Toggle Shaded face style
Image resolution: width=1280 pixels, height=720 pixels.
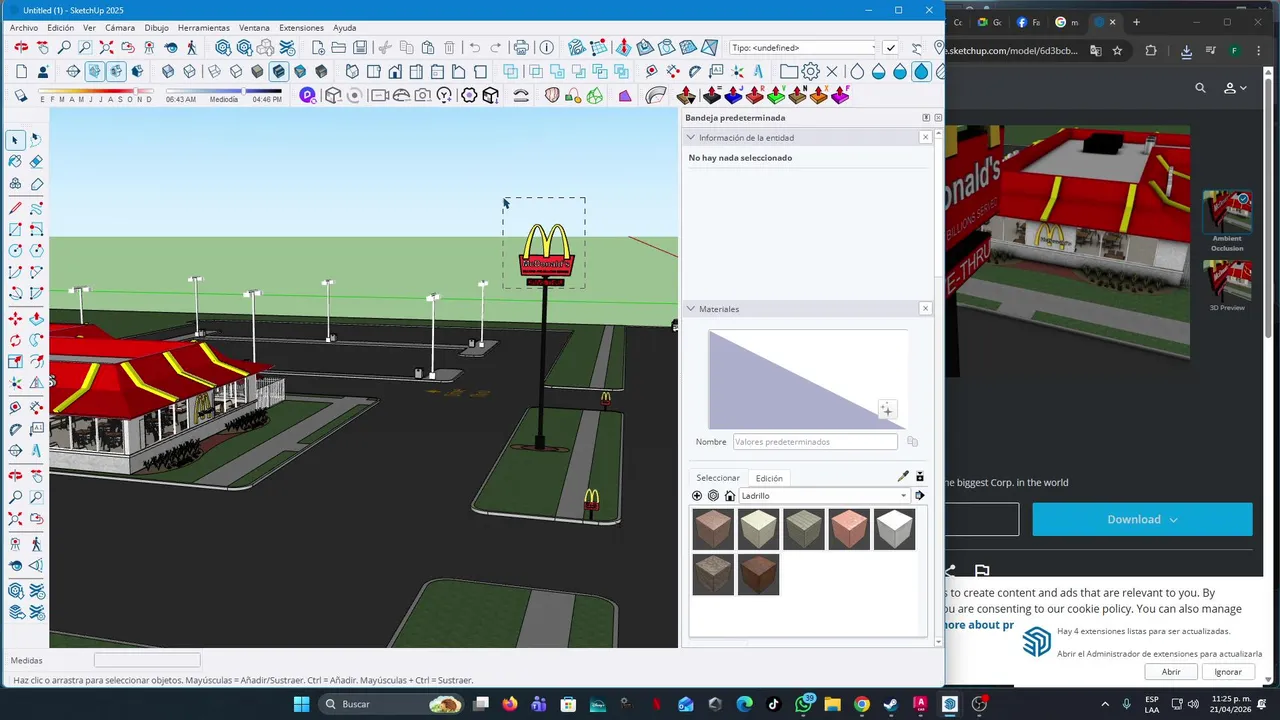click(257, 71)
